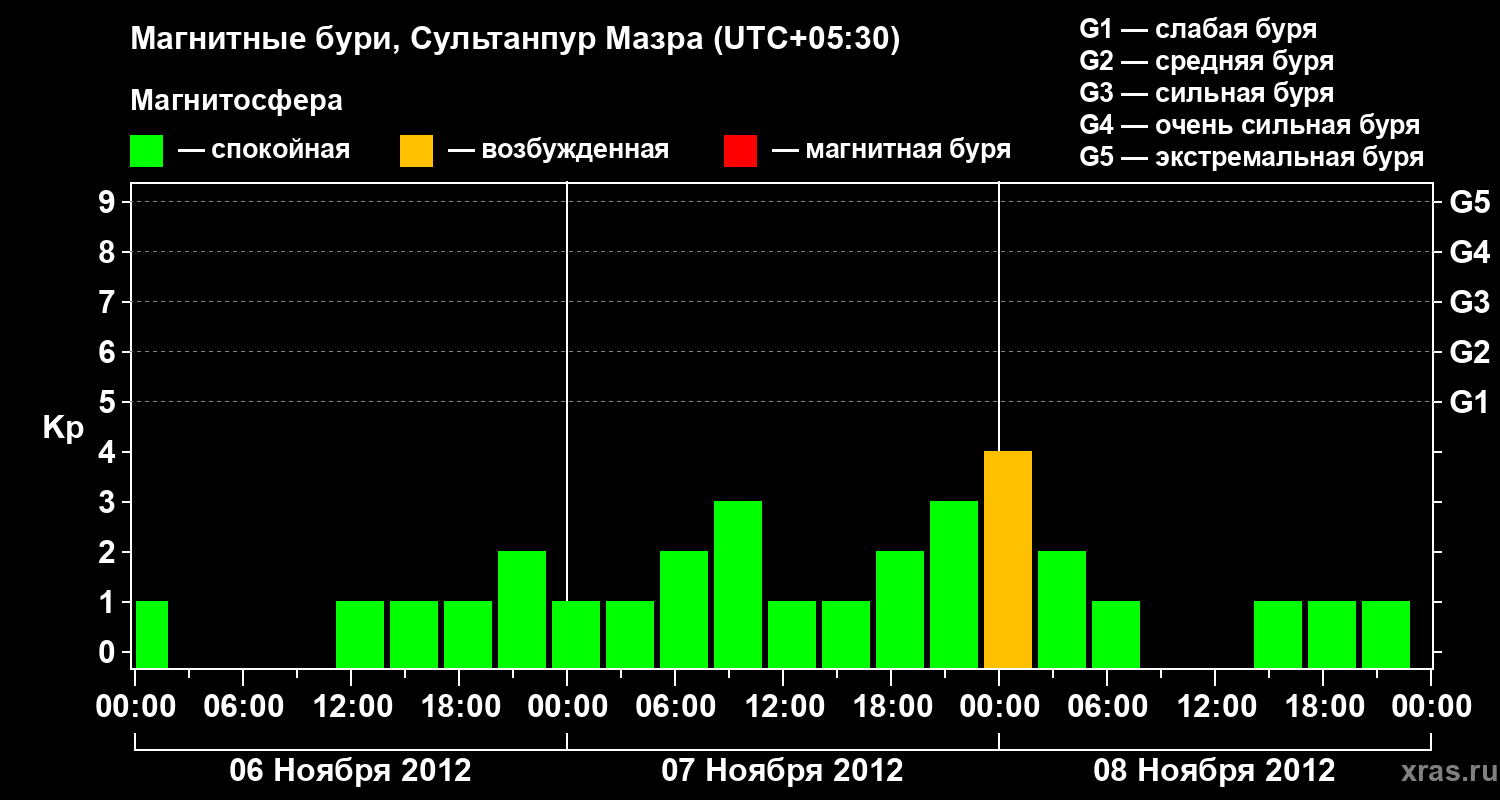Select the Kp 2 bar on 06 Ноября
The width and height of the screenshot is (1500, 800).
[522, 610]
